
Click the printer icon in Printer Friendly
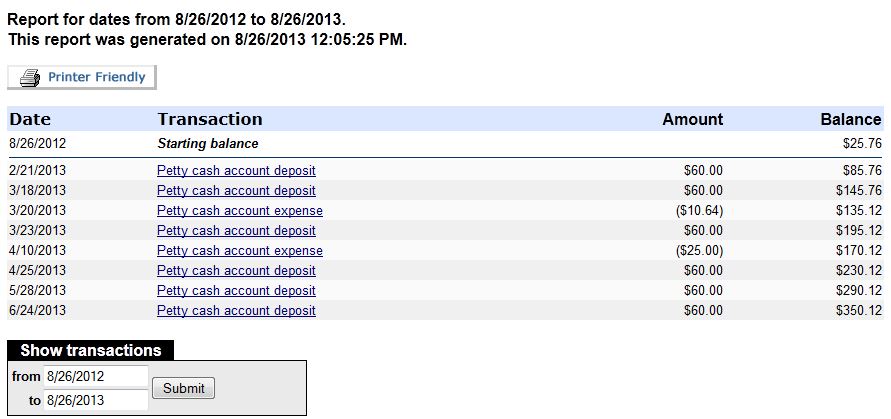(x=30, y=78)
